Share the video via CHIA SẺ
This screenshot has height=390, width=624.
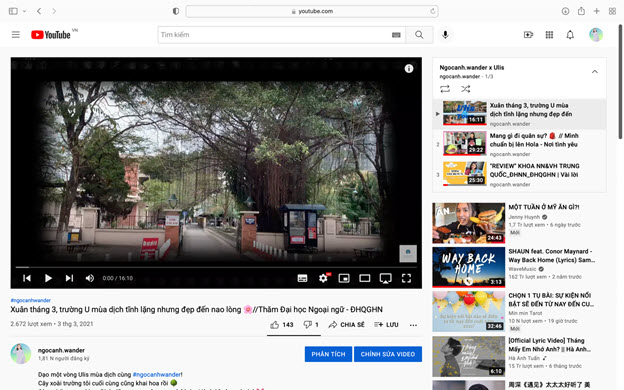pos(346,325)
